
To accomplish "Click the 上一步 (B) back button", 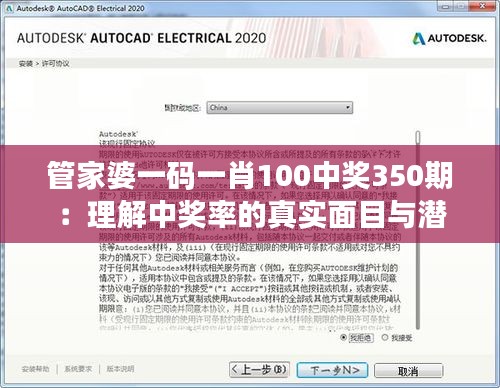I will coord(259,370).
